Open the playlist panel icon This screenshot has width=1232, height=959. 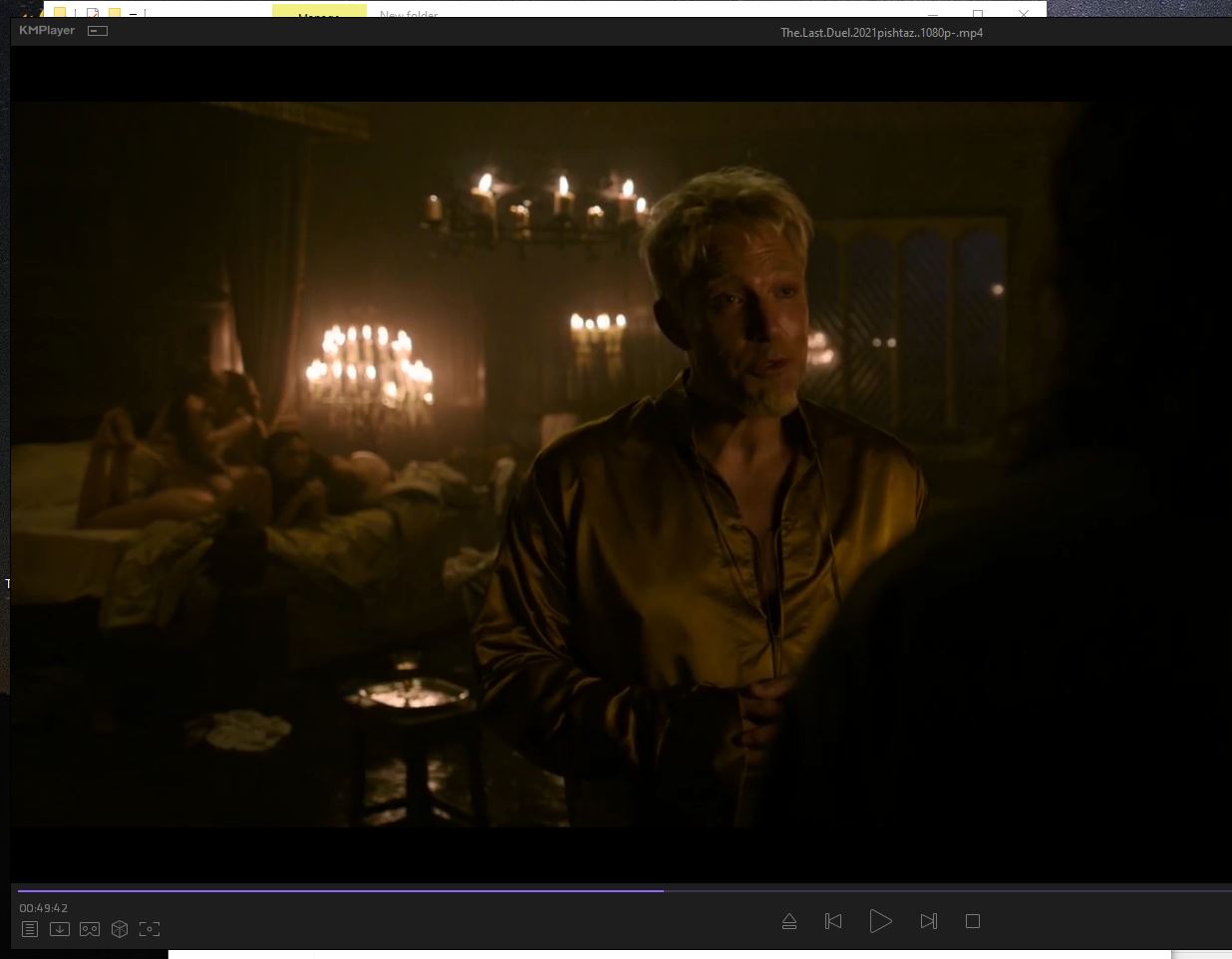[30, 929]
